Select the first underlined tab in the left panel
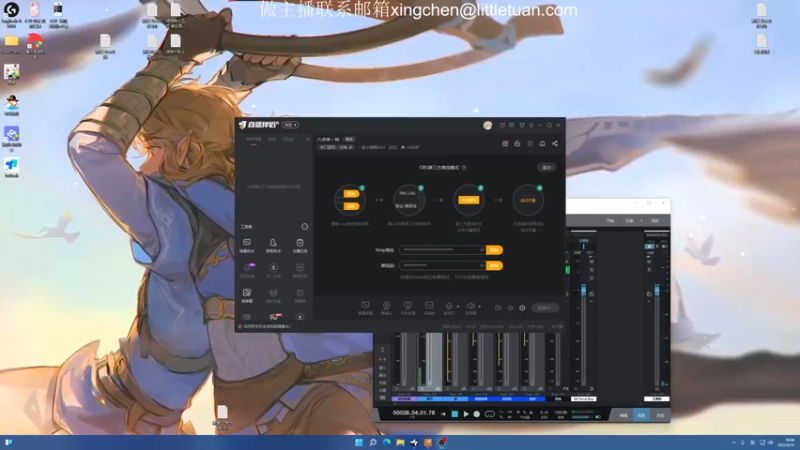Image resolution: width=800 pixels, height=450 pixels. click(x=254, y=139)
